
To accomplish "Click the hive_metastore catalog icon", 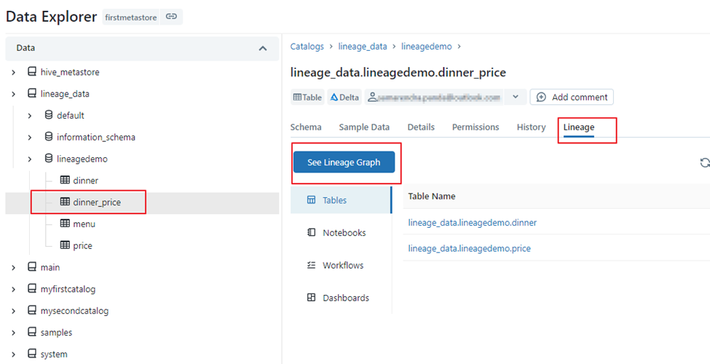I will 32,72.
